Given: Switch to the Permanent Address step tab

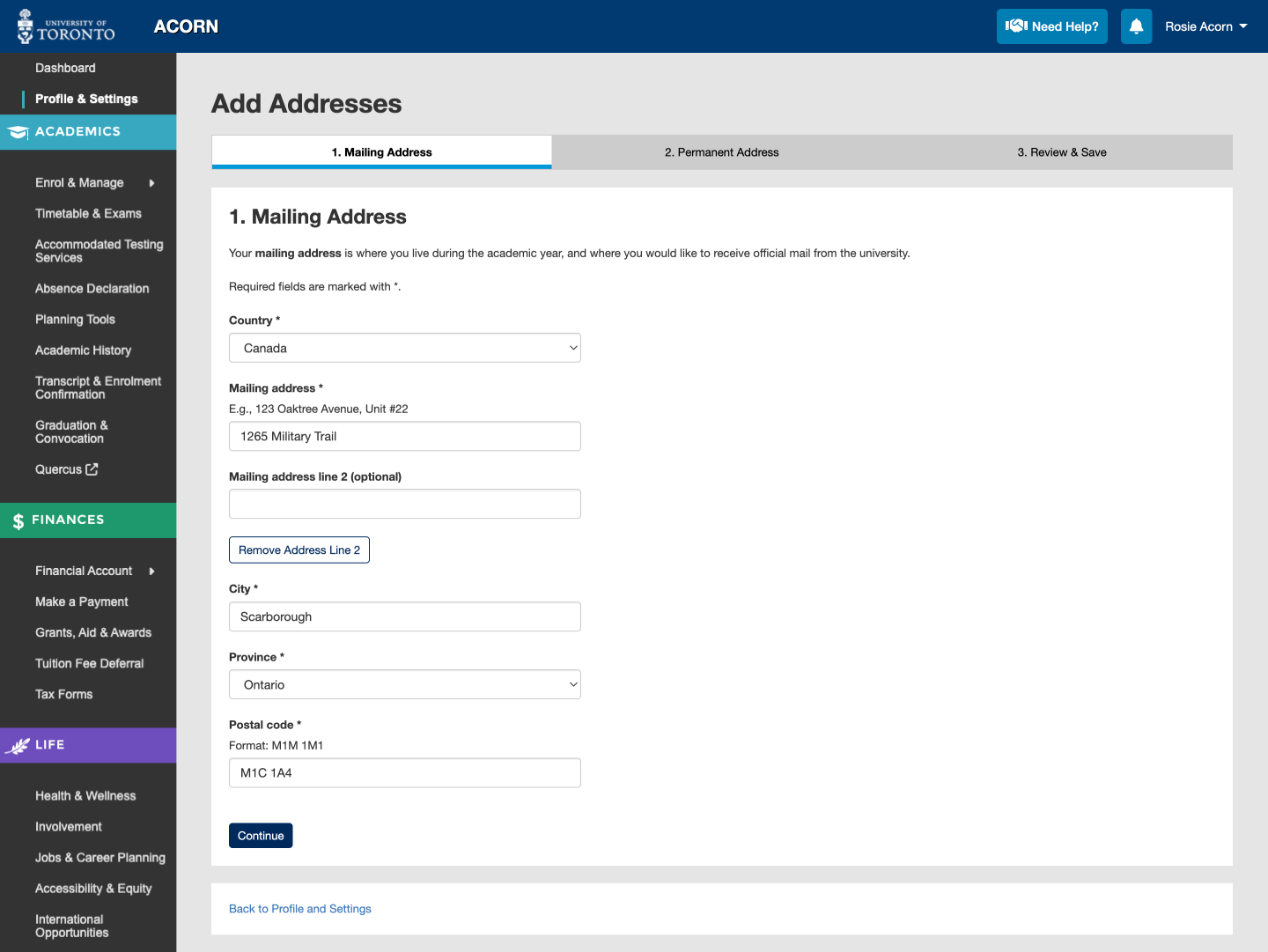Looking at the screenshot, I should pyautogui.click(x=722, y=152).
